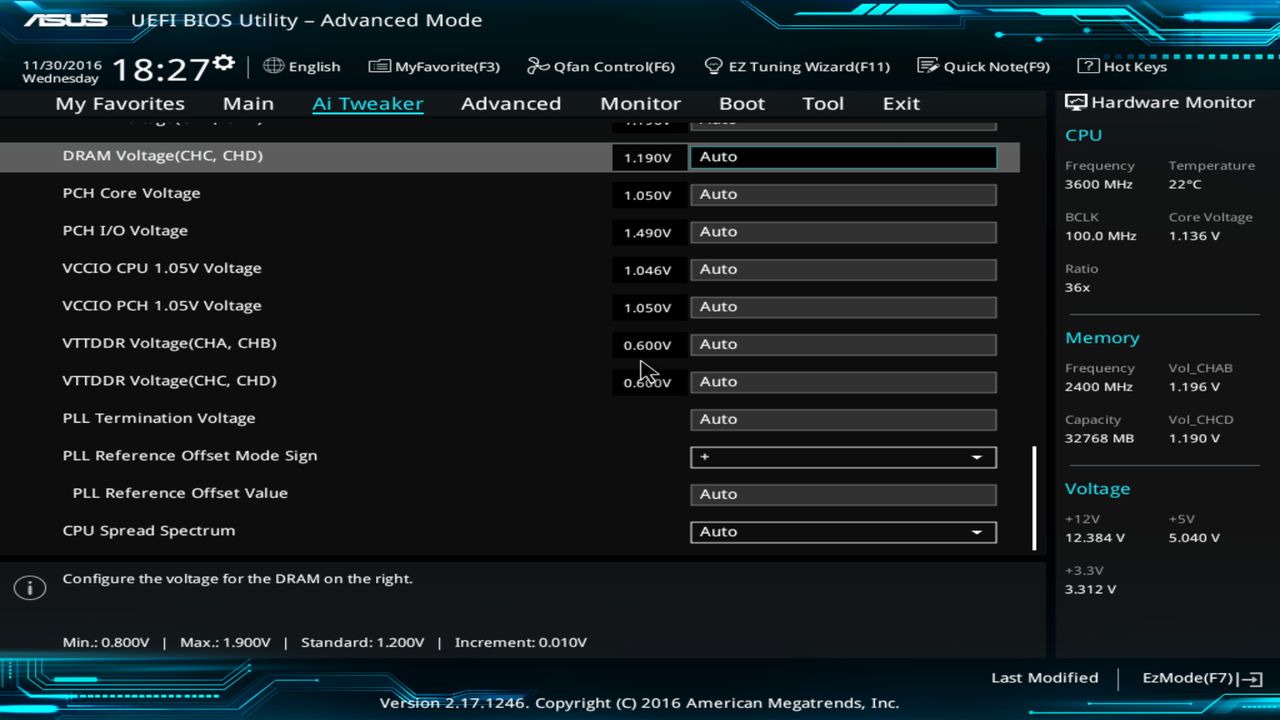This screenshot has height=720, width=1280.
Task: Open Quick Note using its note icon
Action: [x=927, y=66]
